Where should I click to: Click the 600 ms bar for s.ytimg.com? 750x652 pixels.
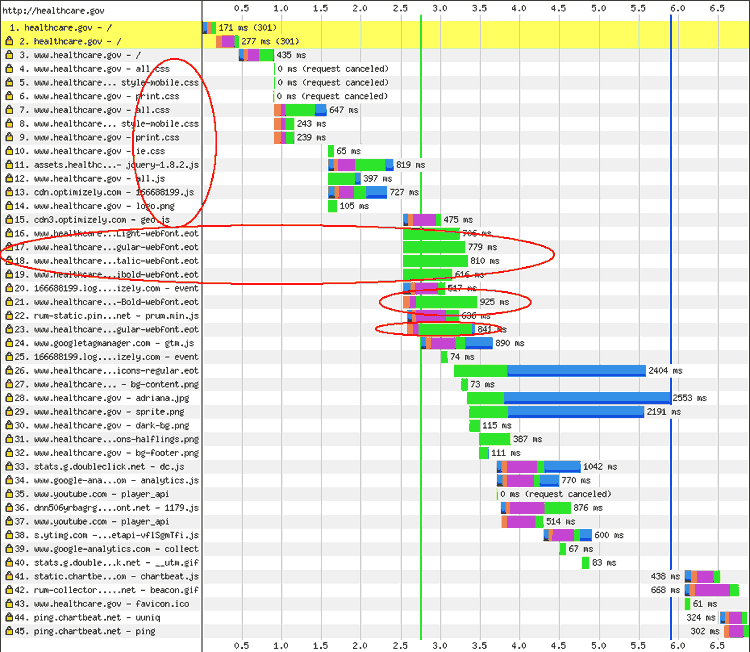pos(568,535)
